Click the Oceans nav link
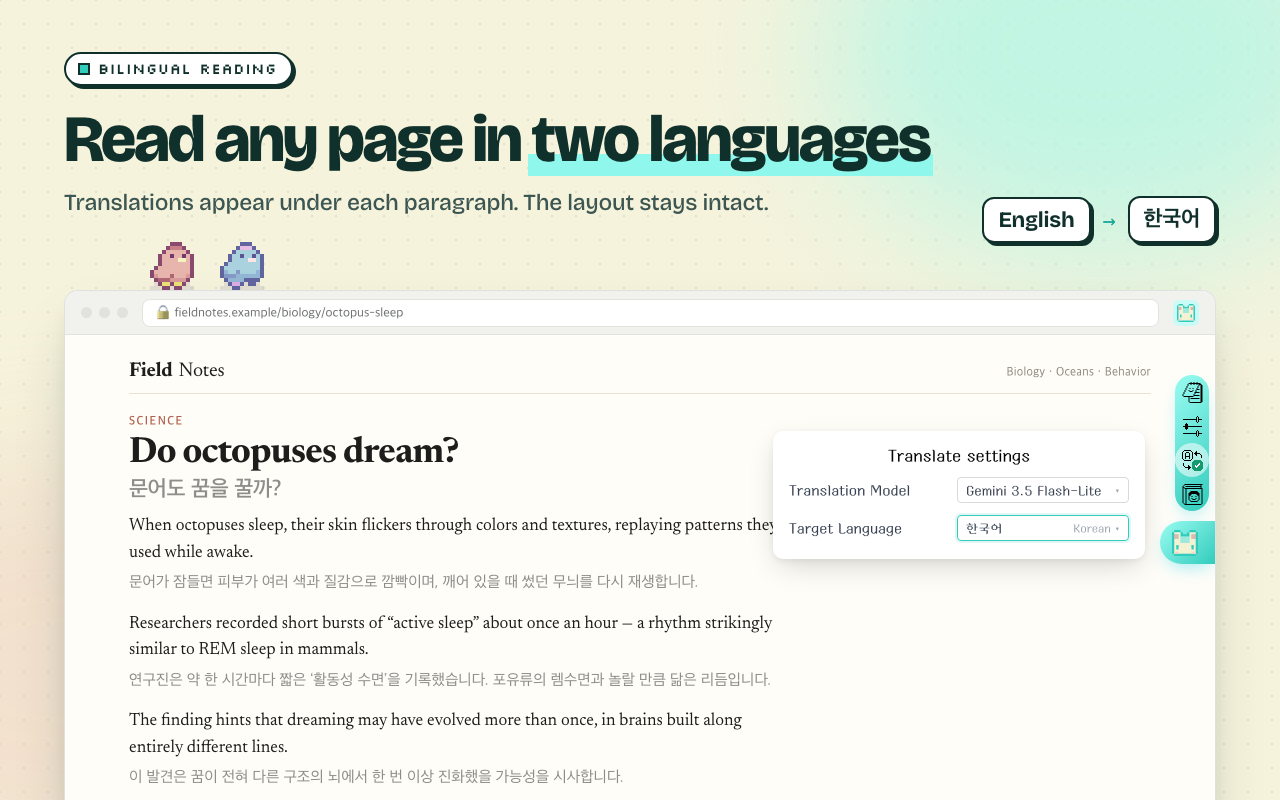This screenshot has height=800, width=1280. point(1075,371)
